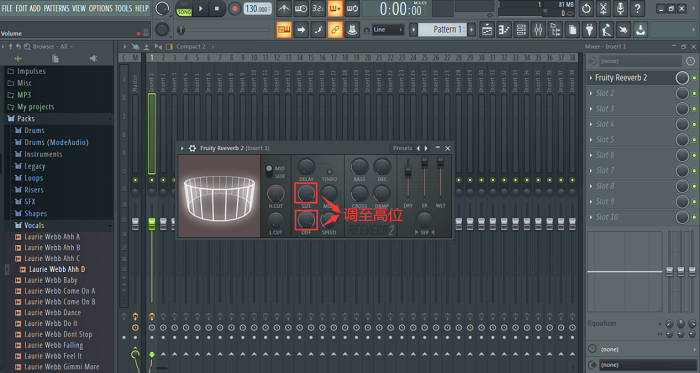Toggle the Slot 5 enable LED
Image resolution: width=700 pixels, height=373 pixels.
694,140
